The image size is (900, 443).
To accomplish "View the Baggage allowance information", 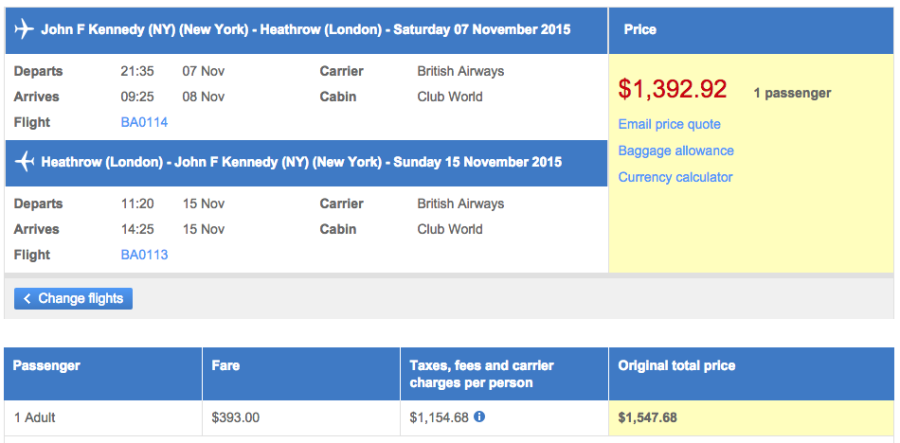I will [x=676, y=150].
